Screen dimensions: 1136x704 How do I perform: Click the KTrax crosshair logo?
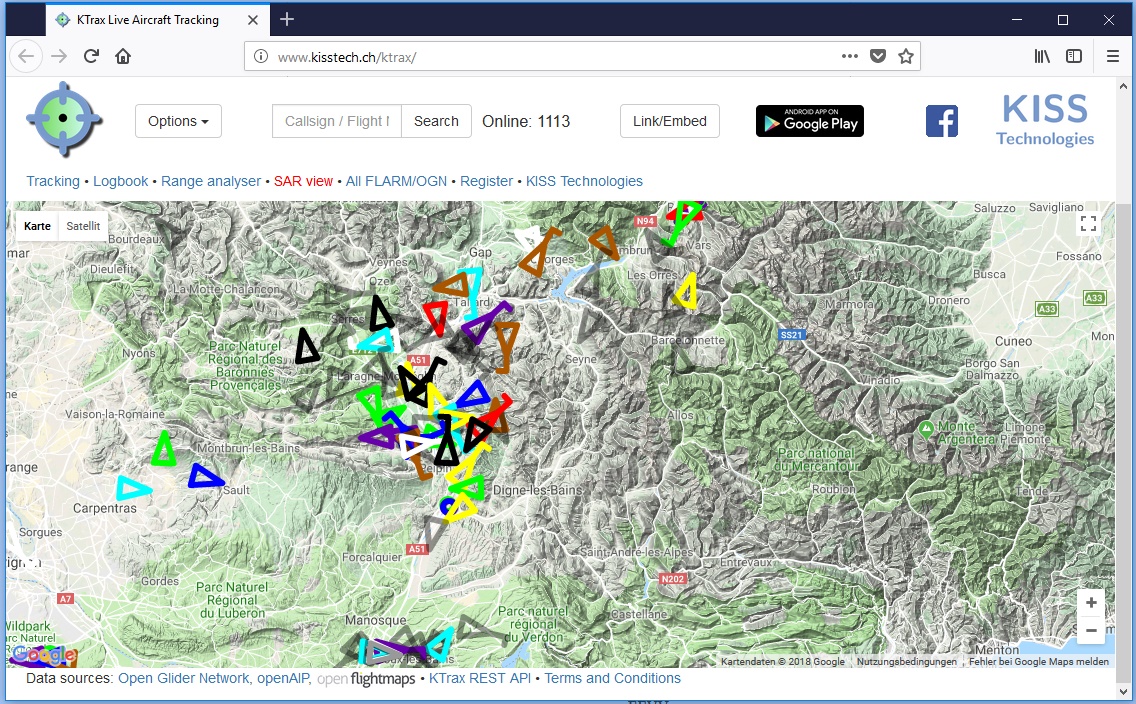64,119
